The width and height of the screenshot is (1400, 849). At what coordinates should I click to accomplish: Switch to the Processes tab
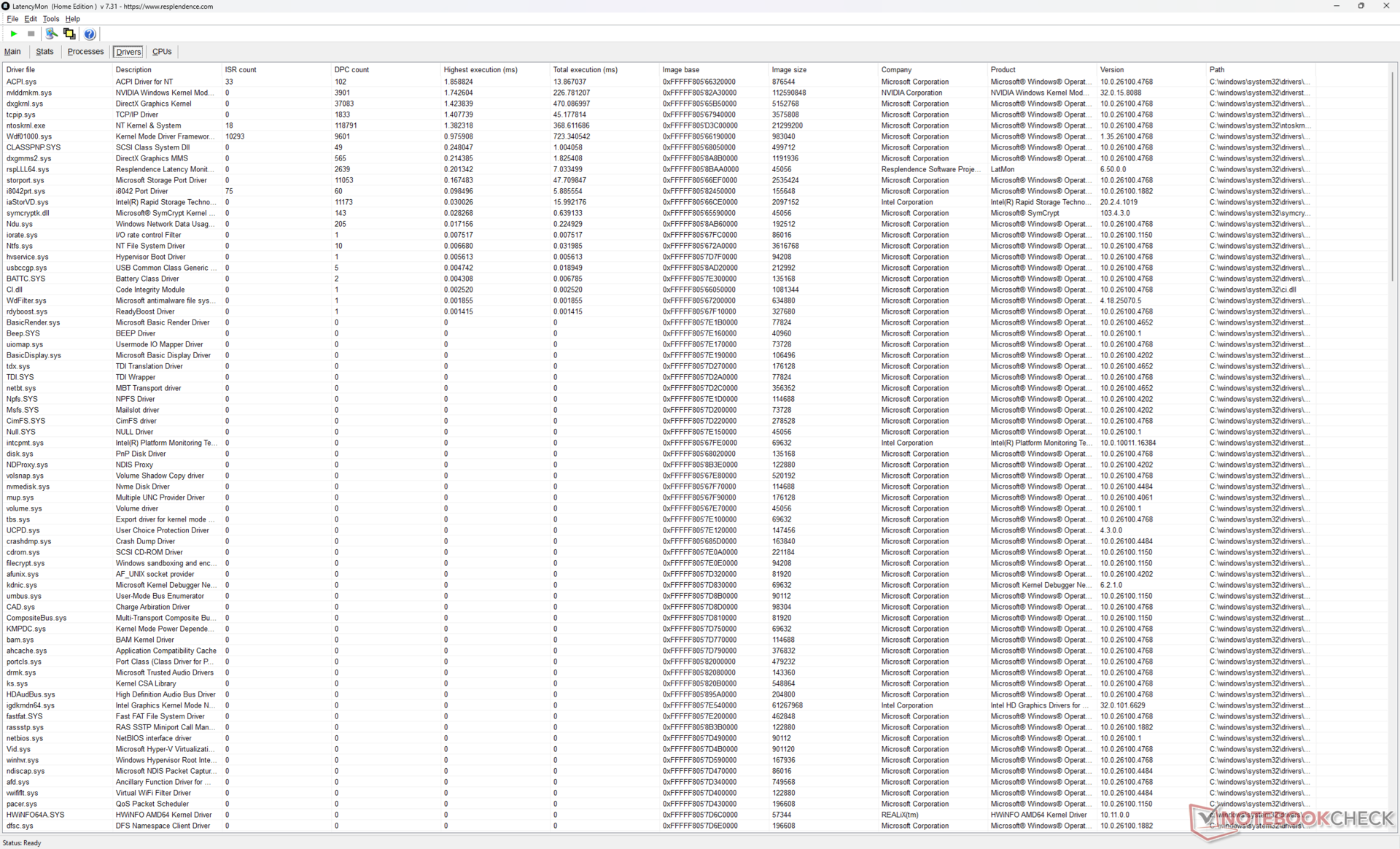point(85,52)
